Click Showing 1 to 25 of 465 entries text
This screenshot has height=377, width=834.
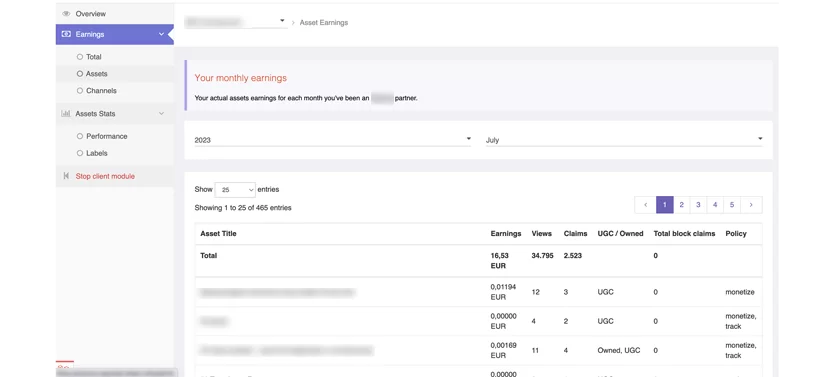point(243,208)
